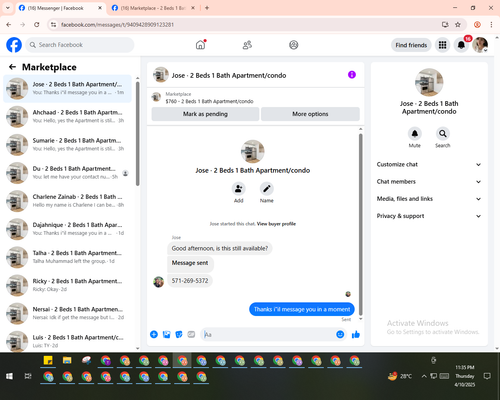Open the Chrome tab search dropdown arrow
500x400 pixels.
click(x=8, y=8)
